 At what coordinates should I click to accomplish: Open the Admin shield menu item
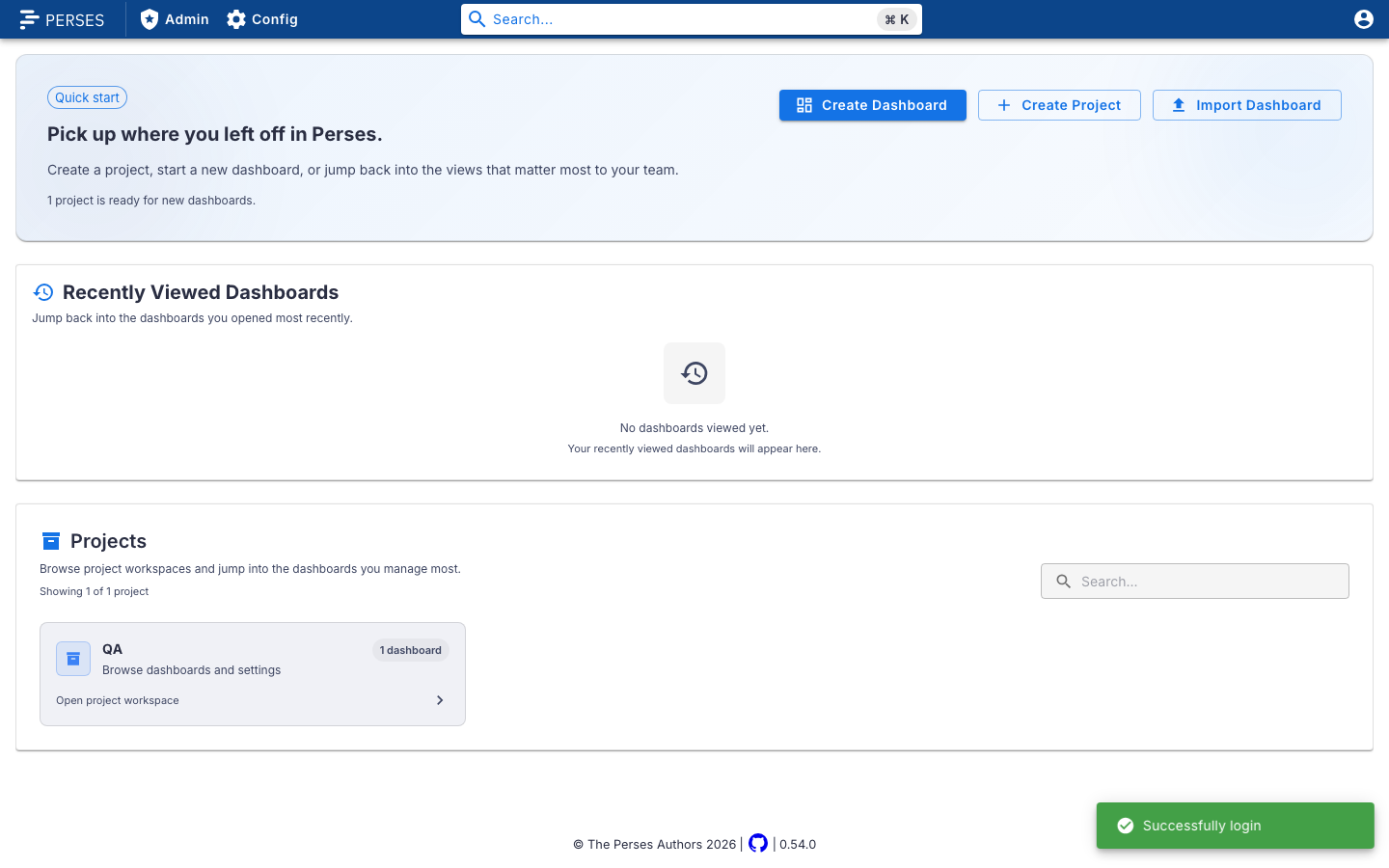(x=175, y=19)
